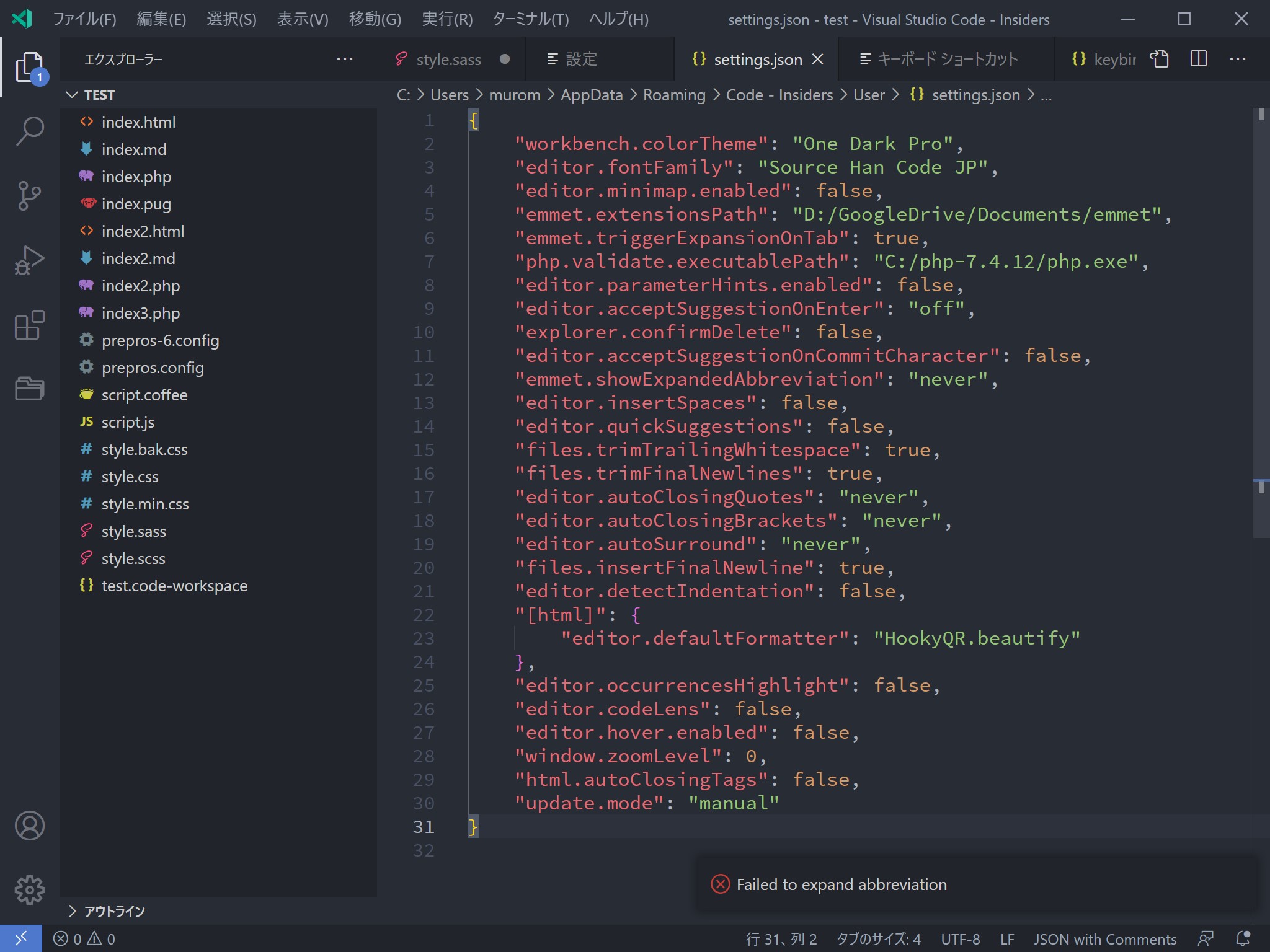Select style.scss in the file explorer
The height and width of the screenshot is (952, 1270).
[134, 558]
